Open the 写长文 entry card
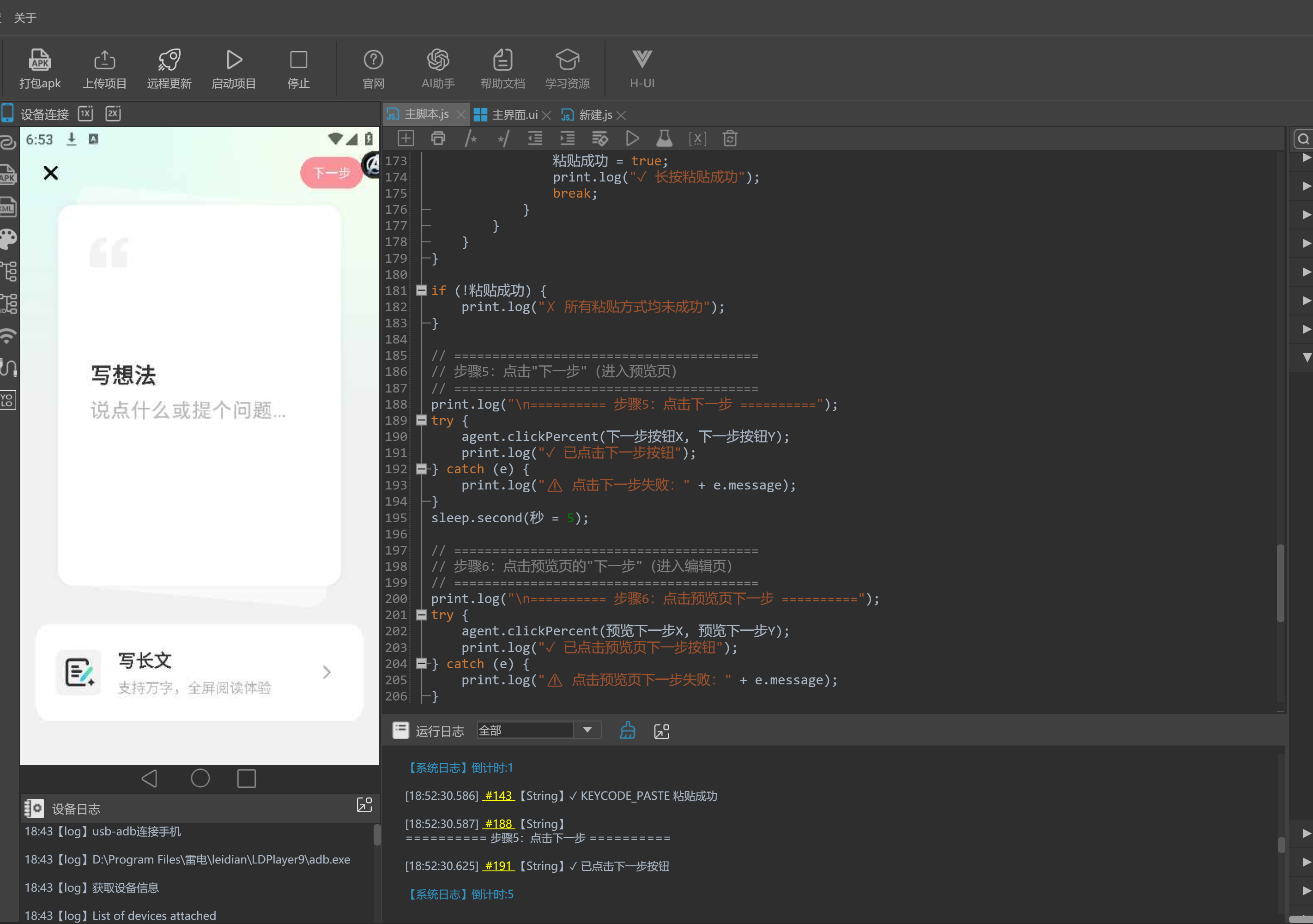This screenshot has height=924, width=1313. [x=200, y=672]
